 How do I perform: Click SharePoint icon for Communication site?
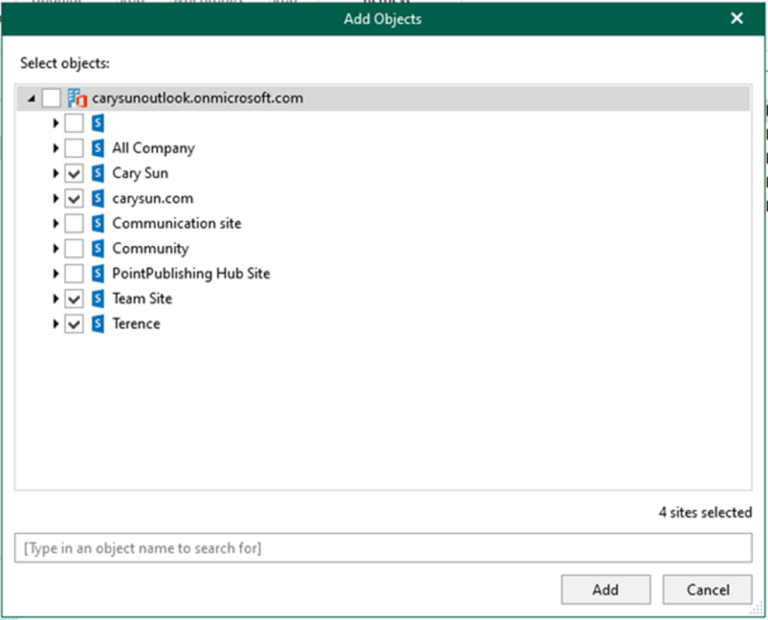(98, 223)
